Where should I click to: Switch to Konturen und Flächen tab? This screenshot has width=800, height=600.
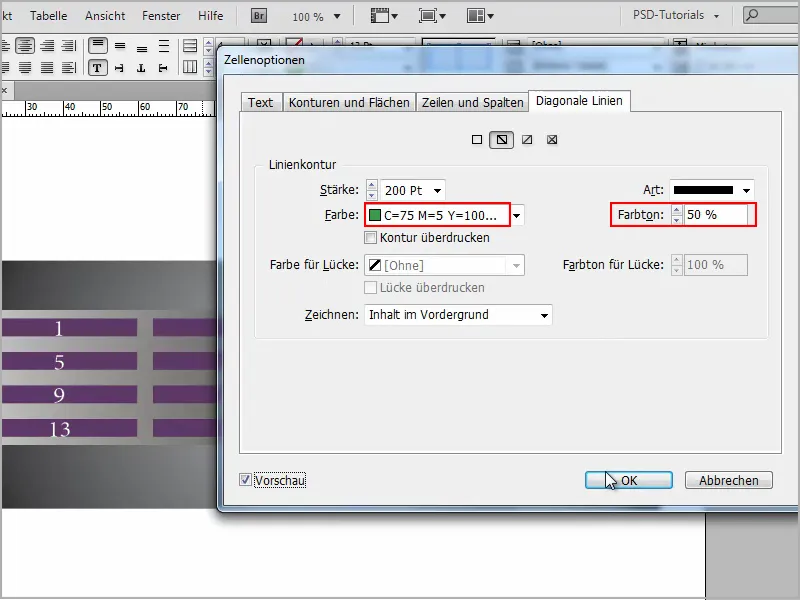(349, 103)
